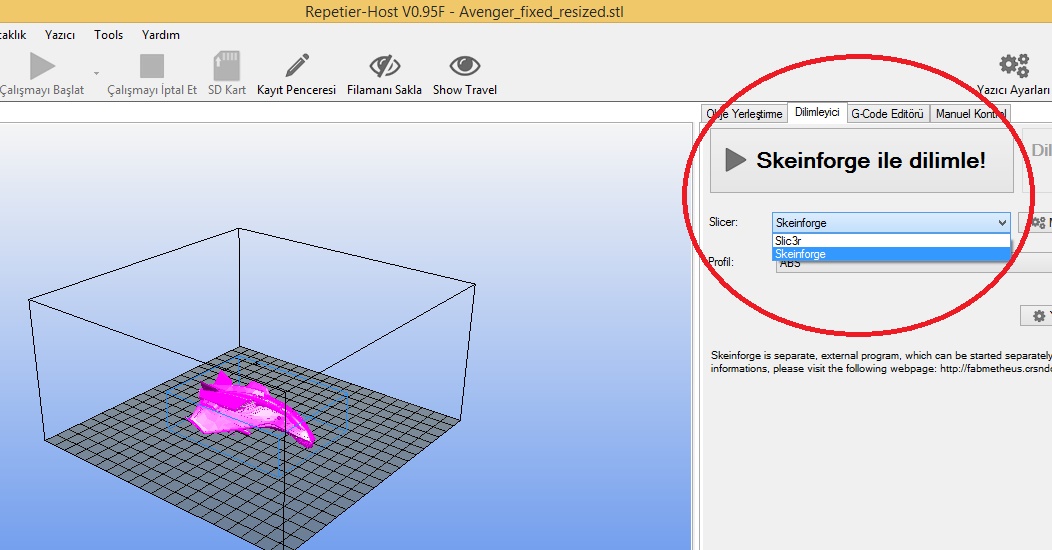Toggle Filamanı Sakla eye icon
Screen dimensions: 1052x550
tap(384, 66)
